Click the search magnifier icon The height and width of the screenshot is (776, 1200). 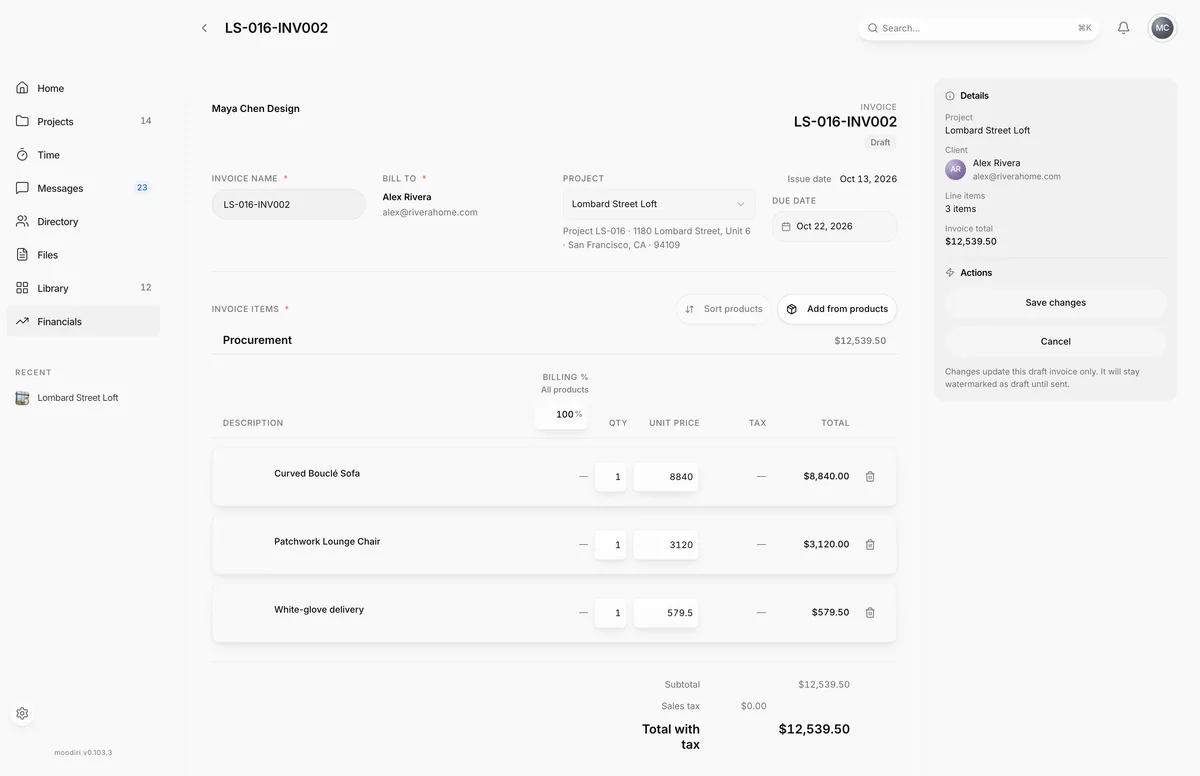point(873,28)
